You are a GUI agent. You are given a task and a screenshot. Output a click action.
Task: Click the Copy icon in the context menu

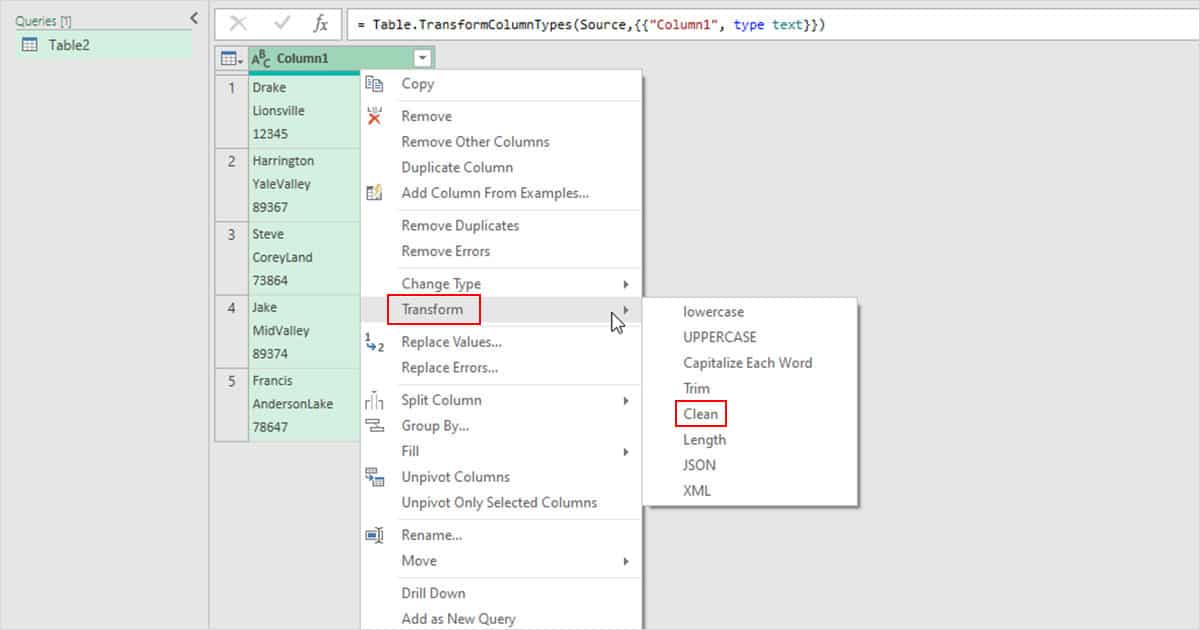[377, 85]
